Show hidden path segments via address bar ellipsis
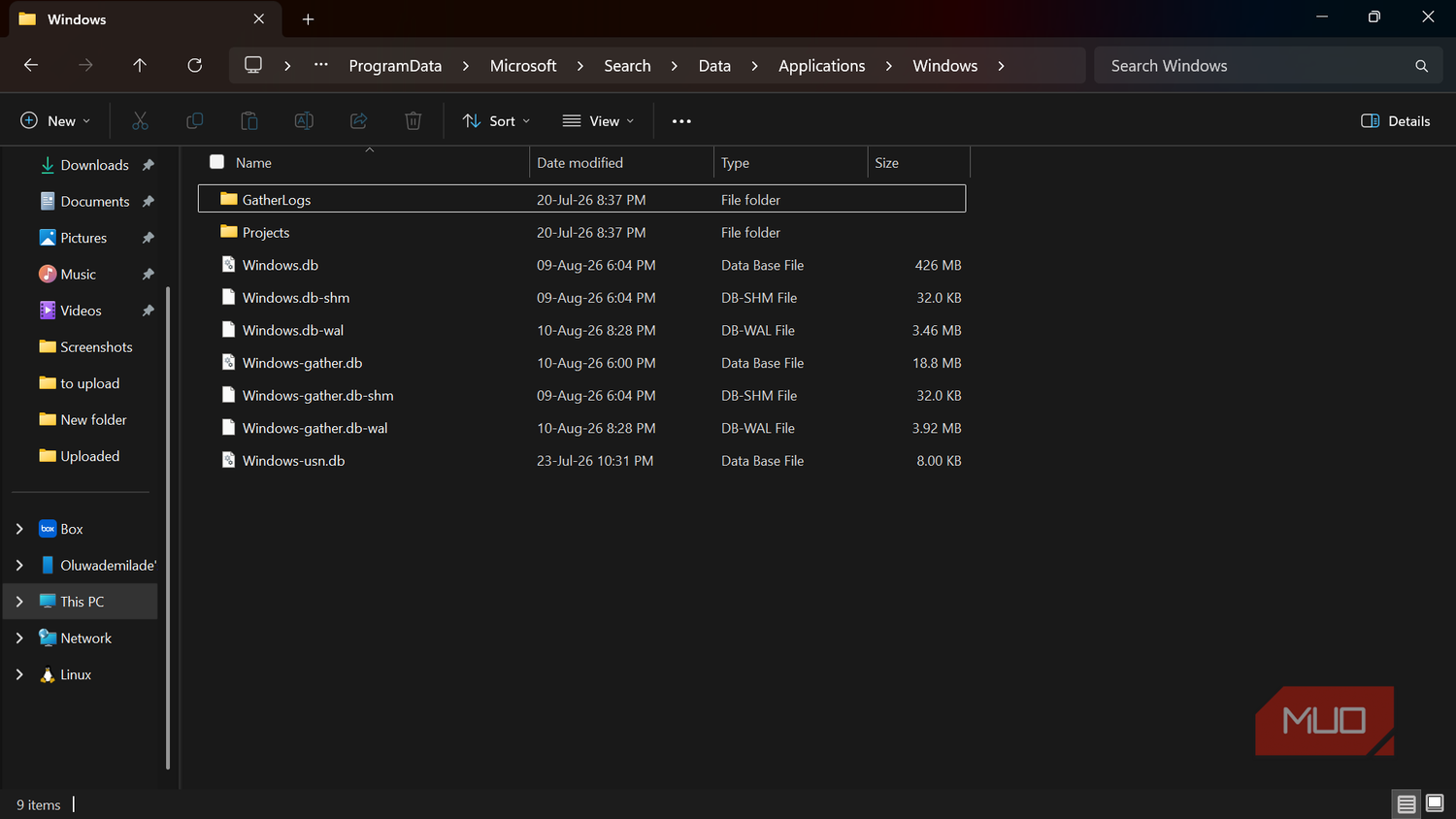Viewport: 1456px width, 819px height. coord(321,65)
